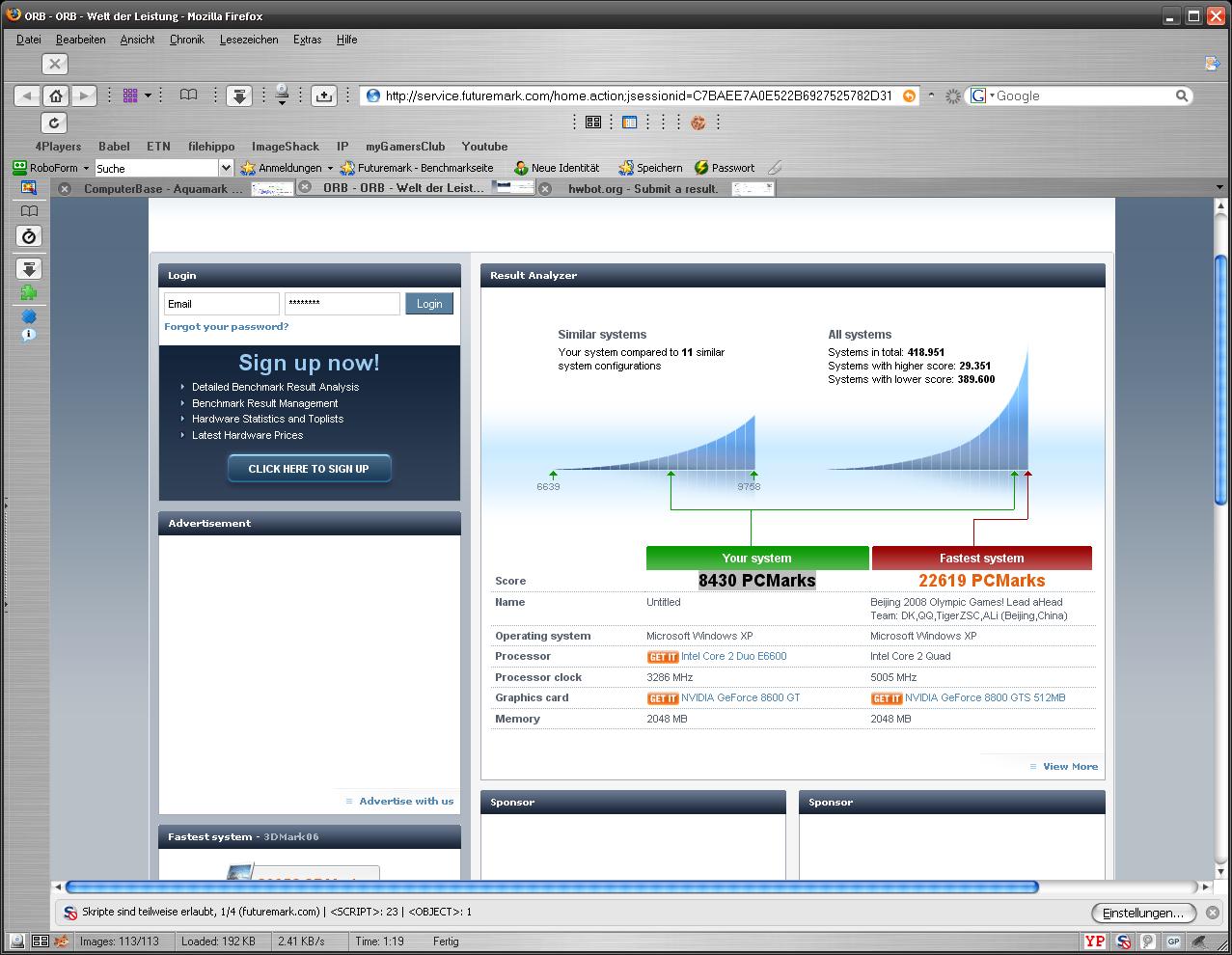
Task: Open the RoboForm dropdown menu
Action: pyautogui.click(x=51, y=168)
